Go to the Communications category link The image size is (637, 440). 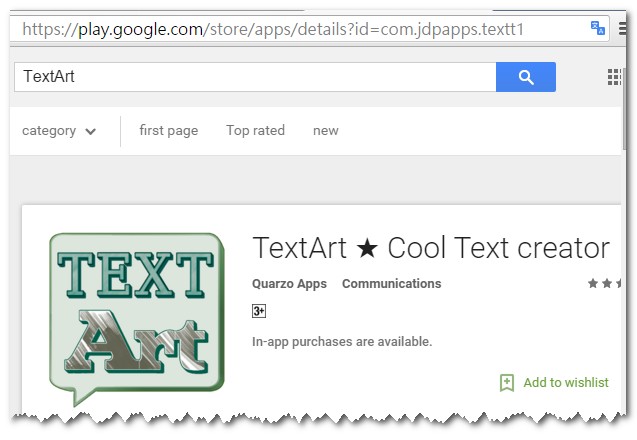point(391,284)
